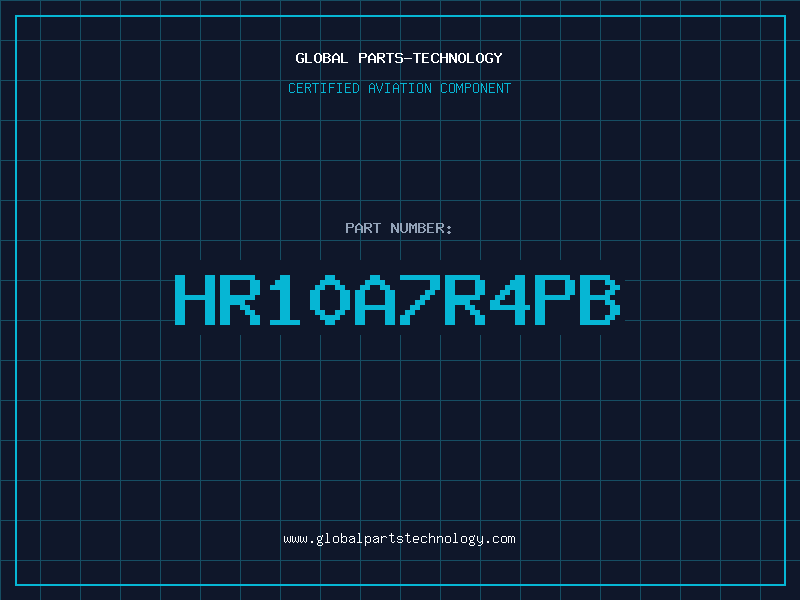Click the 'CERTIFIED AVIATION COMPONENT' subtitle

399,88
